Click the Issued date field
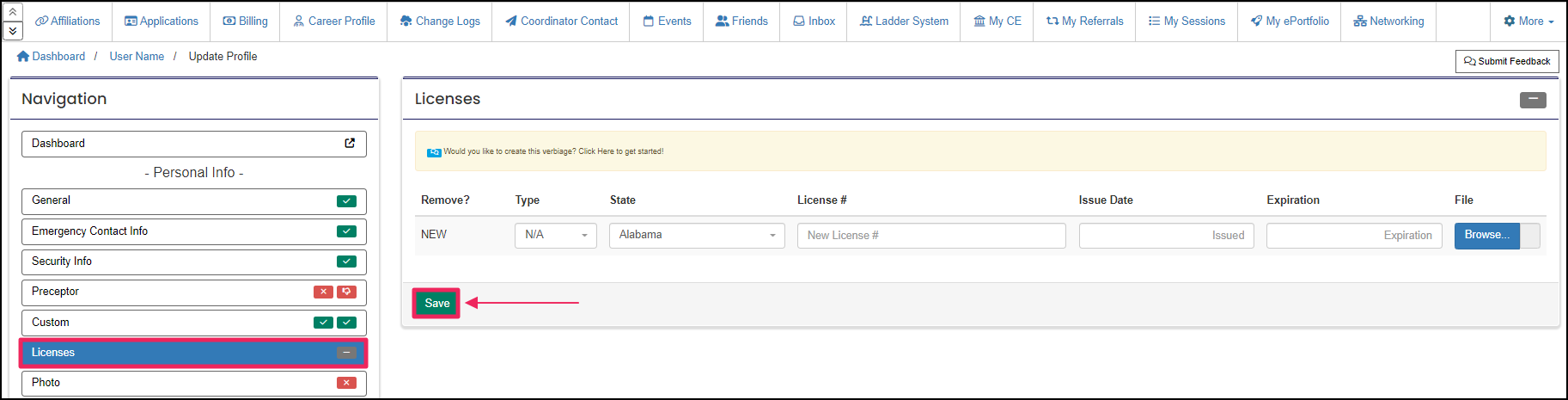 pyautogui.click(x=1167, y=236)
